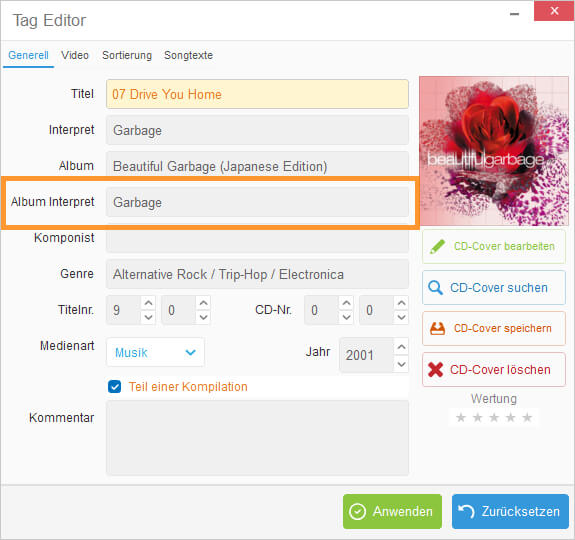This screenshot has height=540, width=575.
Task: Increase the second Titelnr. total count
Action: click(x=204, y=303)
